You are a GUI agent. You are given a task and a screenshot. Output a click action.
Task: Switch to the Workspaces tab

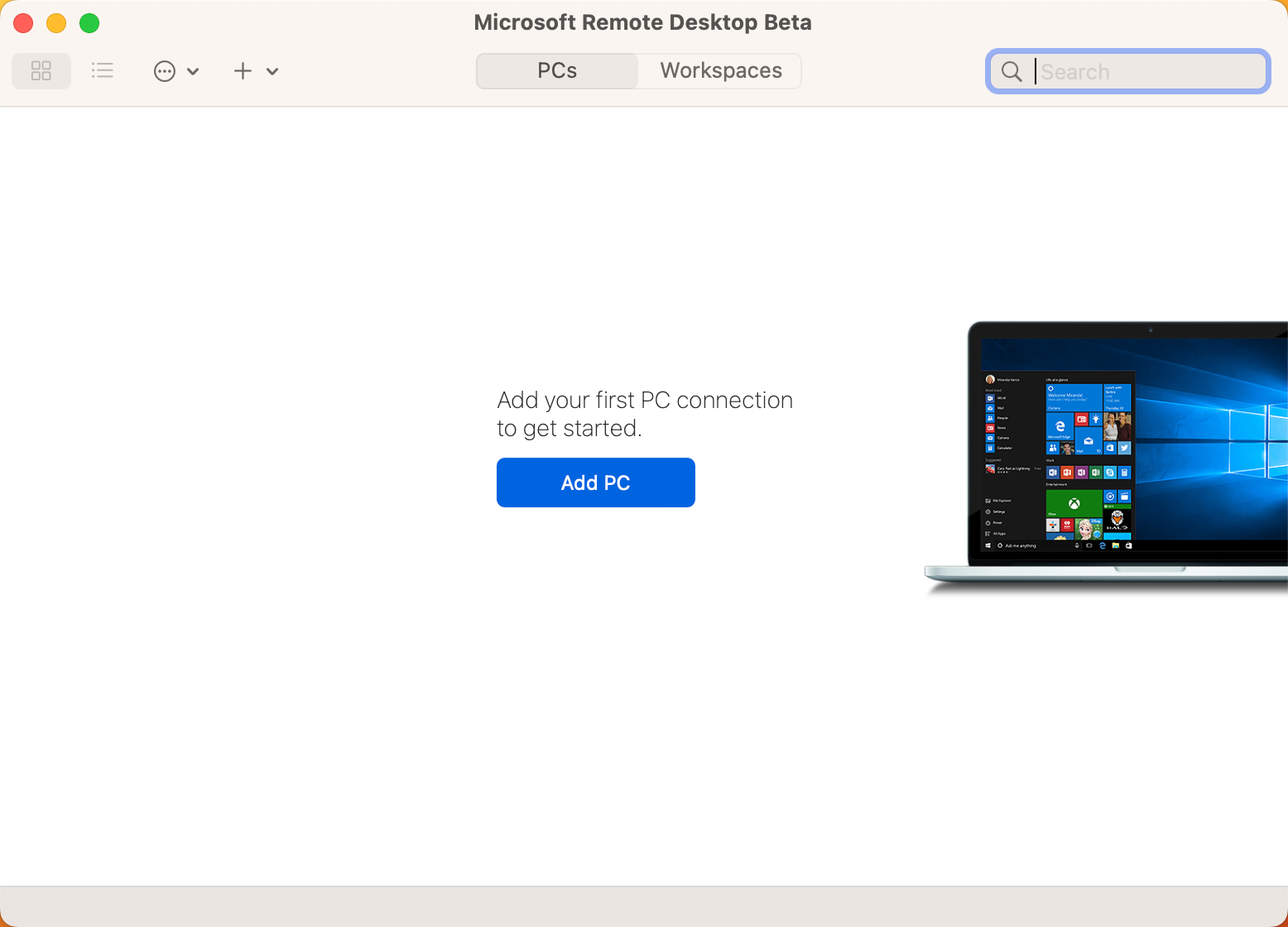pyautogui.click(x=721, y=71)
